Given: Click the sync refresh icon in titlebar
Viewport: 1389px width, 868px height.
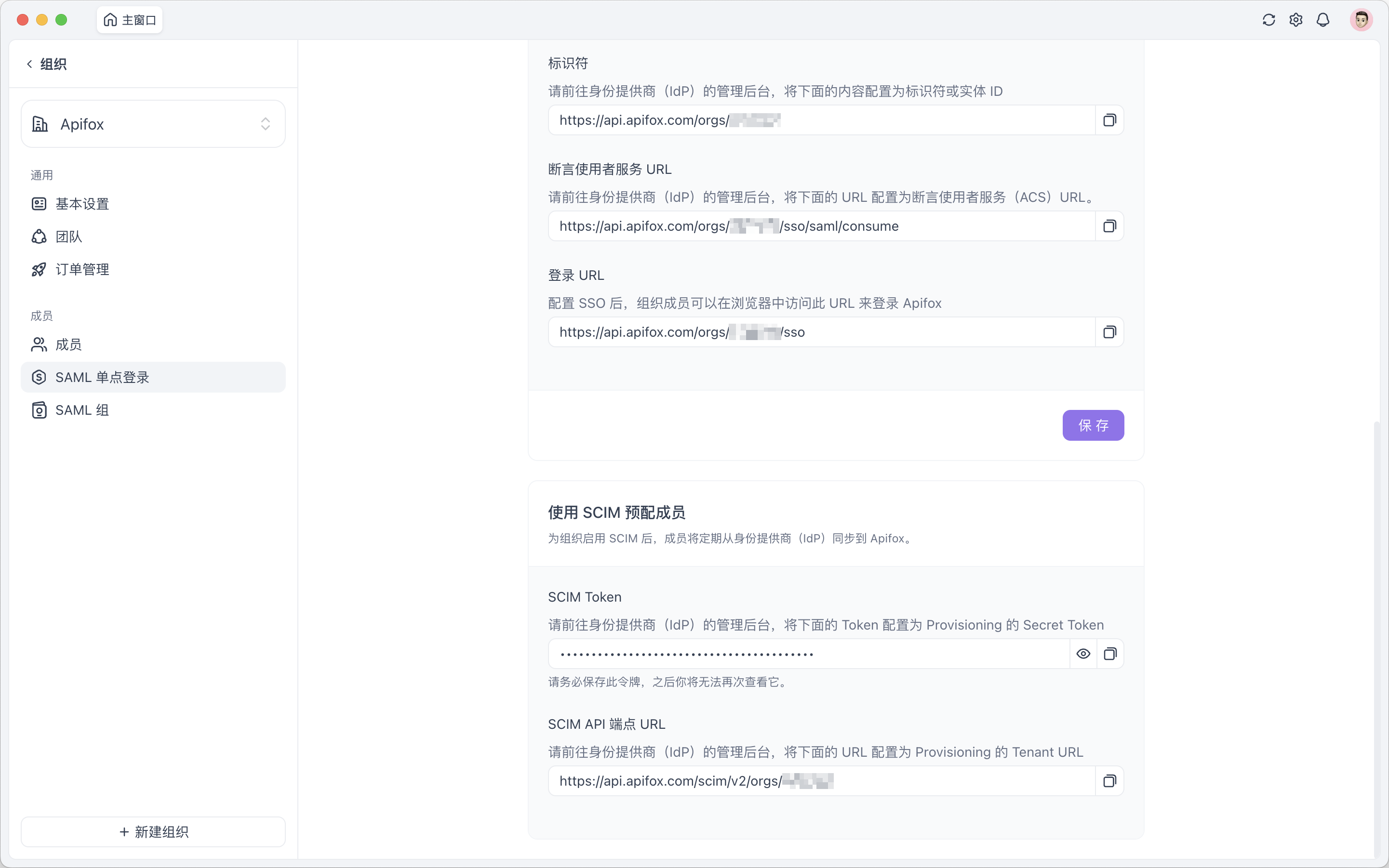Looking at the screenshot, I should (1269, 20).
